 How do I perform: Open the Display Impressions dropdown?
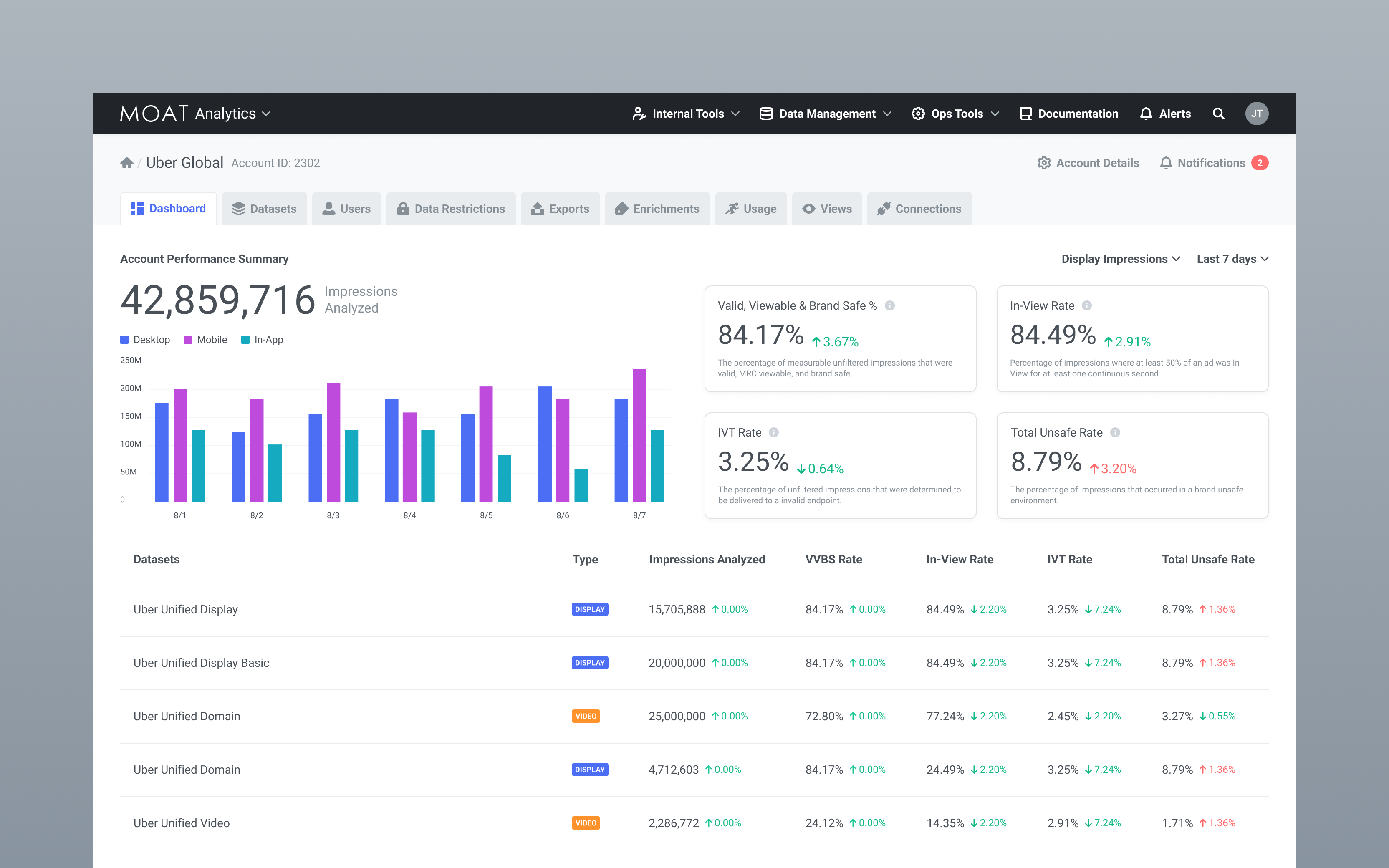tap(1120, 259)
